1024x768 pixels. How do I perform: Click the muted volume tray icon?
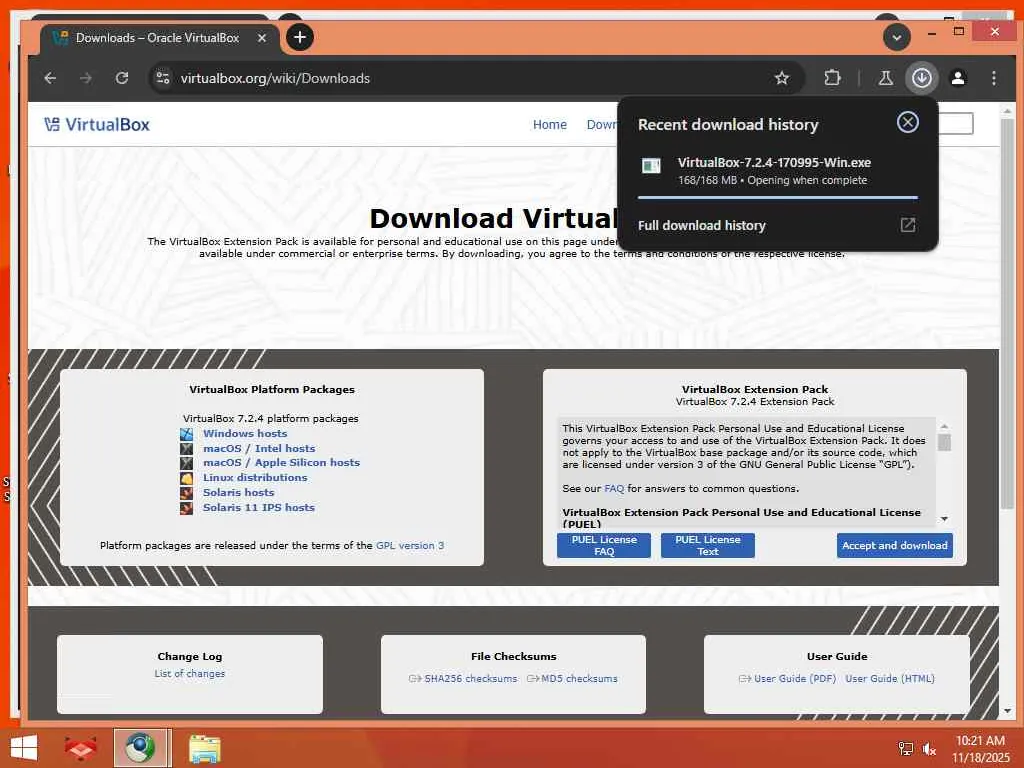(x=929, y=748)
